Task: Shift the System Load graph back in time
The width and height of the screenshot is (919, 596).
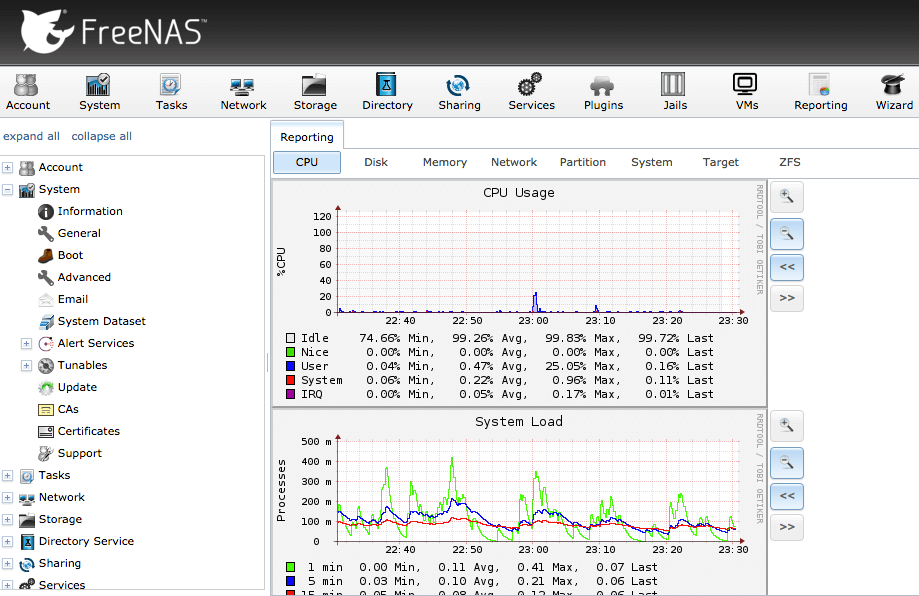Action: (x=787, y=495)
